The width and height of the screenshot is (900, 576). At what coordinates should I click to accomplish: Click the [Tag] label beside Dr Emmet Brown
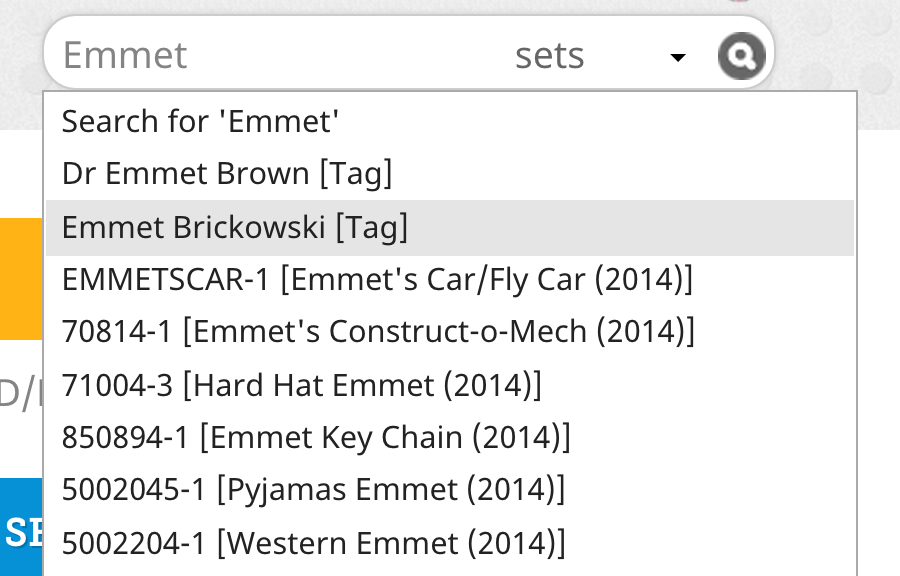[x=356, y=174]
